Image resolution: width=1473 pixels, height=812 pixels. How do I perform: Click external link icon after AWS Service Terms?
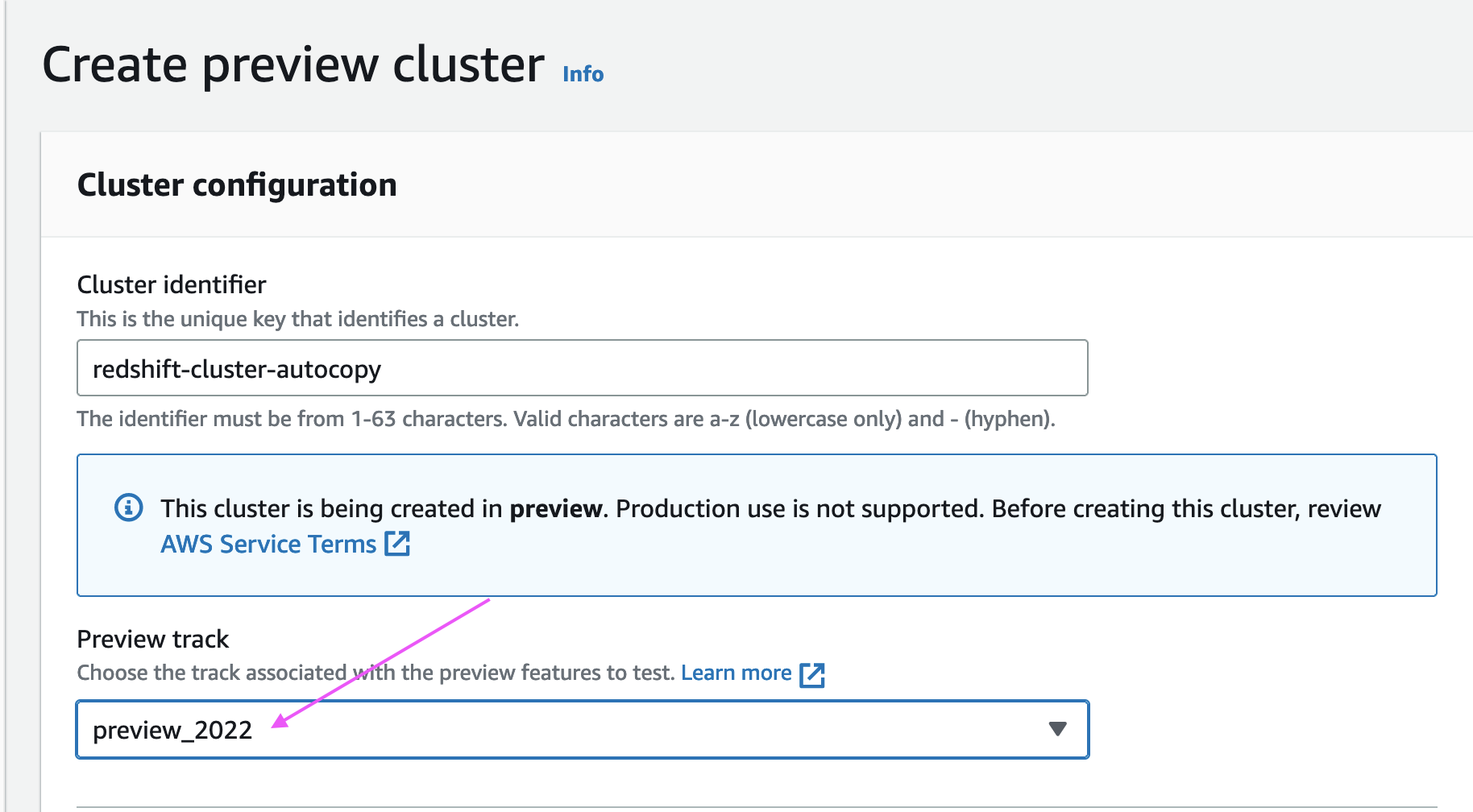[x=397, y=544]
